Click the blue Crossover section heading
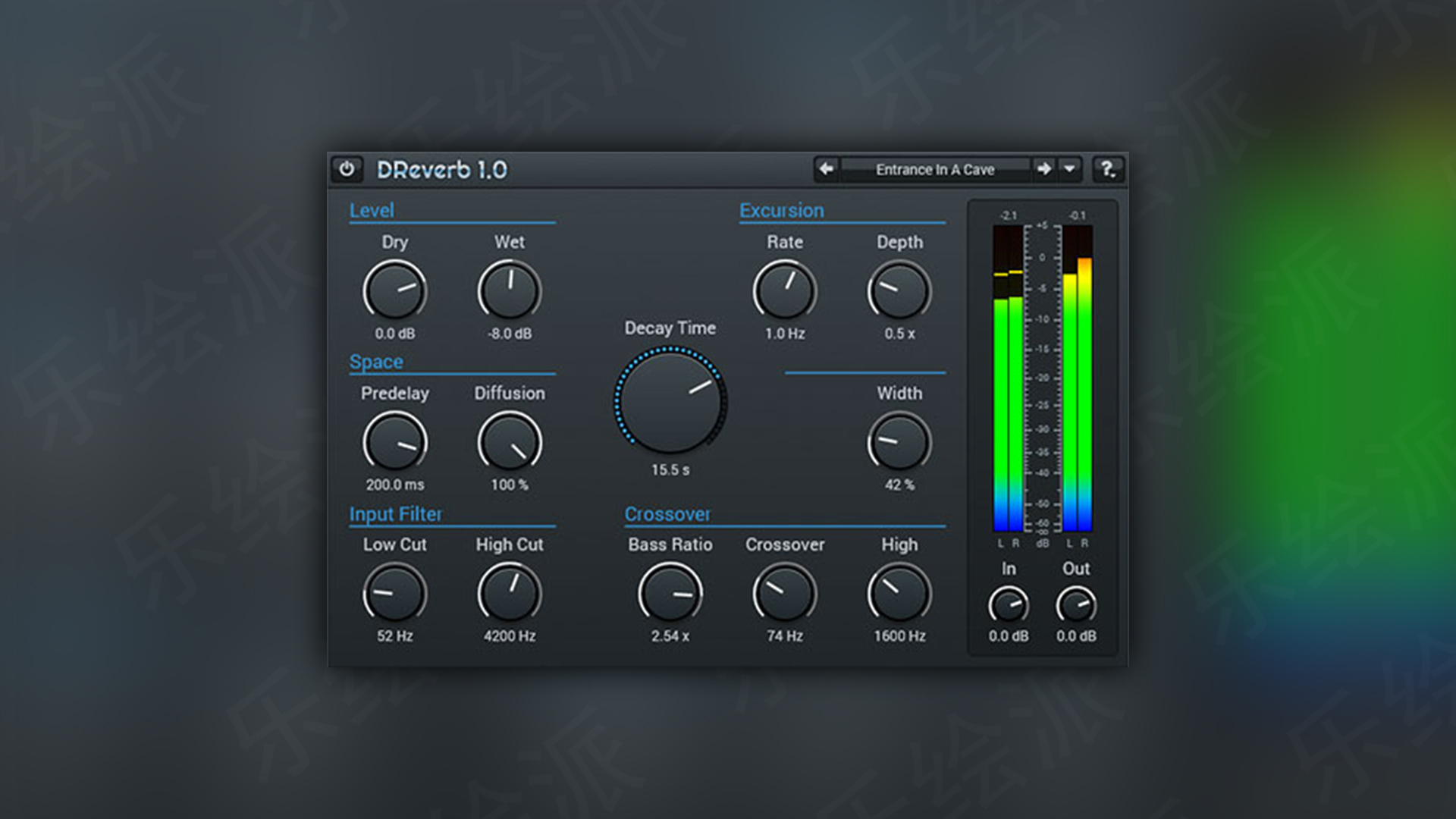The height and width of the screenshot is (819, 1456). pyautogui.click(x=667, y=514)
